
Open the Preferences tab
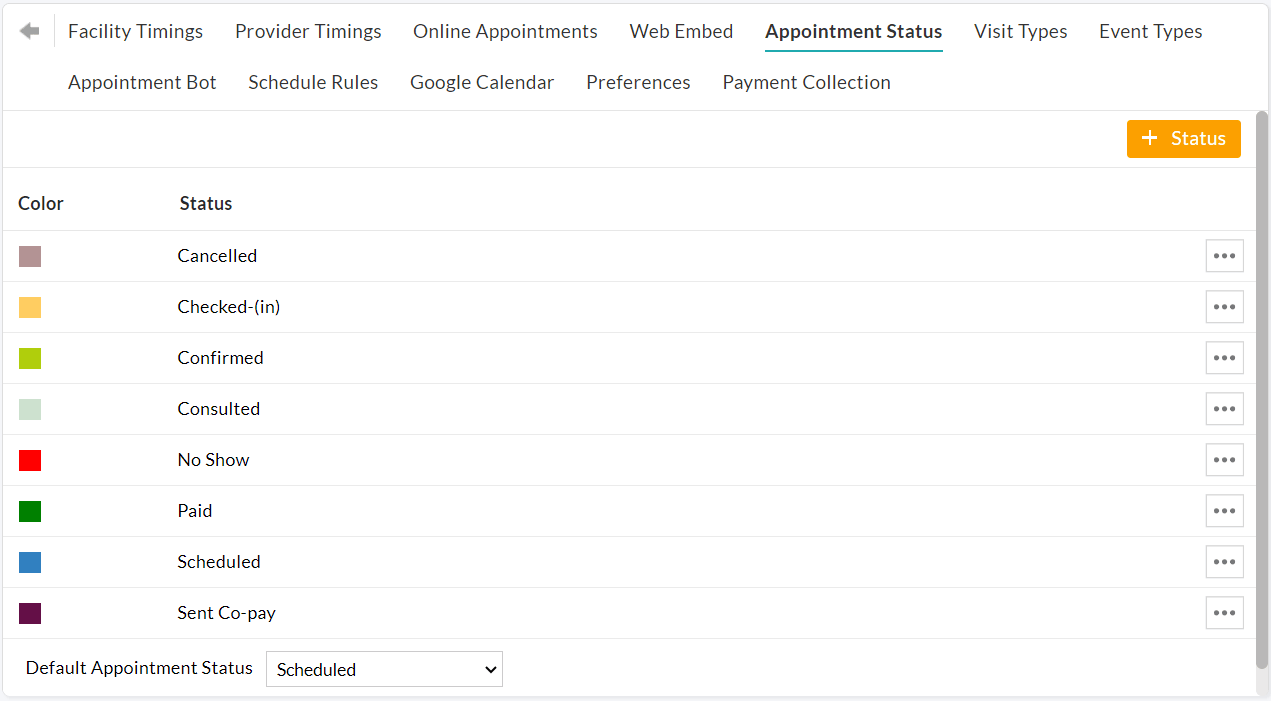pos(638,82)
